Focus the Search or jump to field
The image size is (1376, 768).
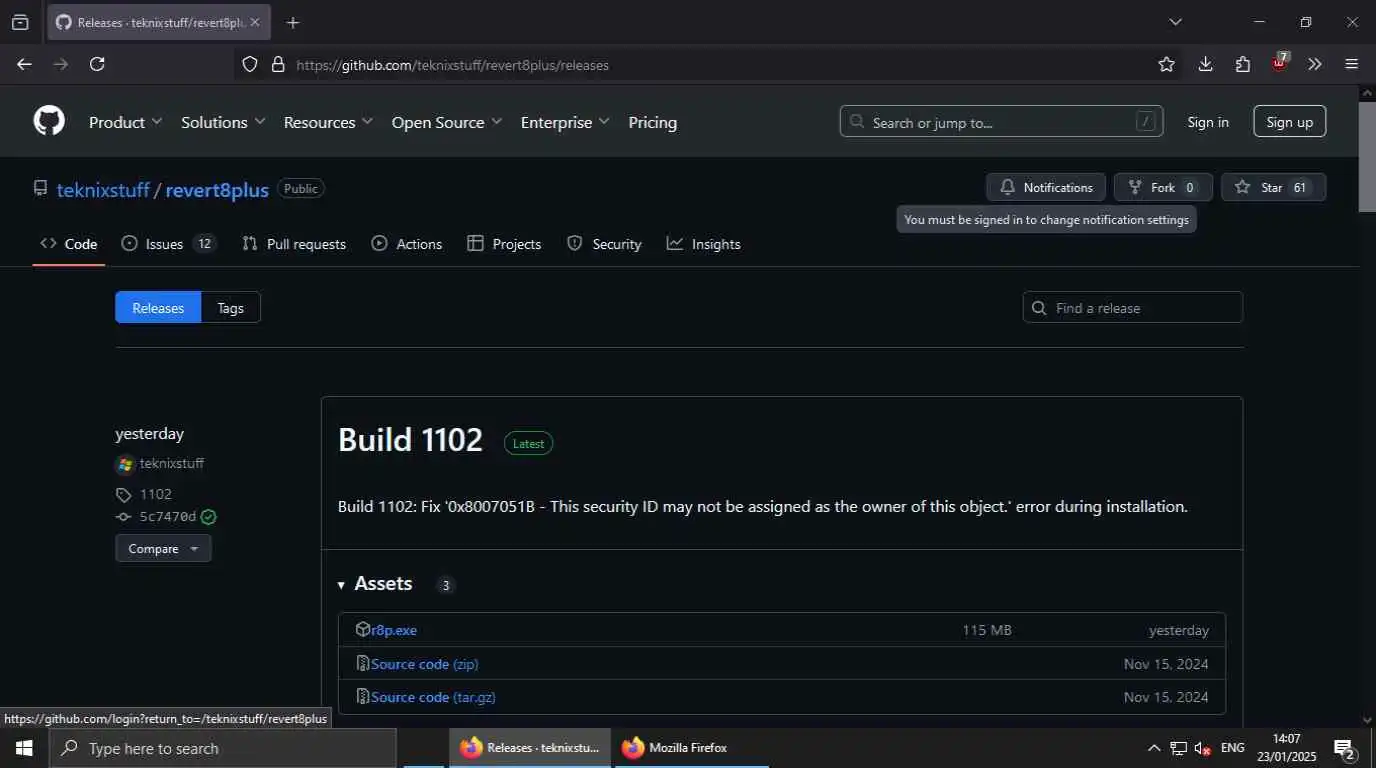[x=1001, y=121]
